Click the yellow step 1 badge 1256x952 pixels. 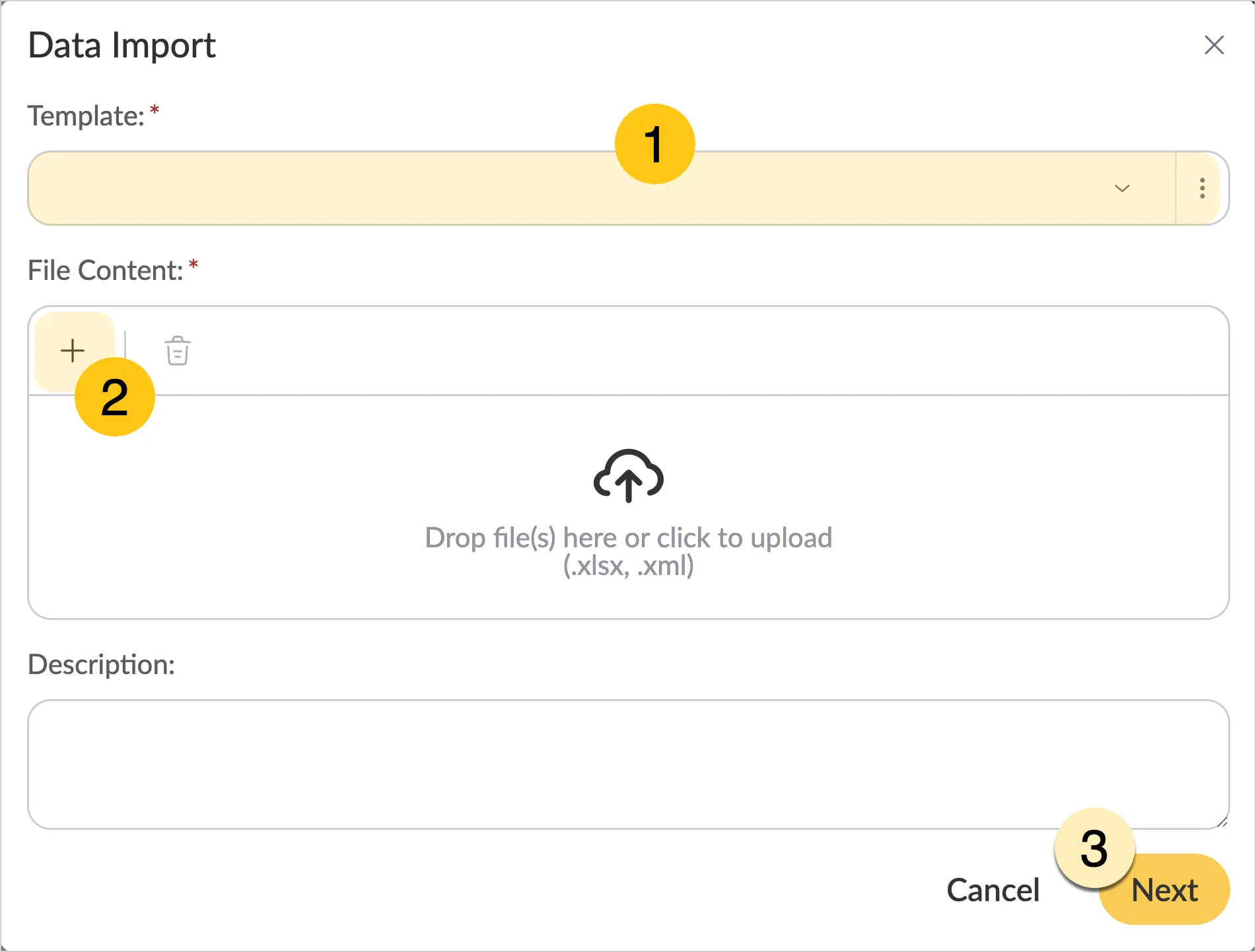click(654, 144)
